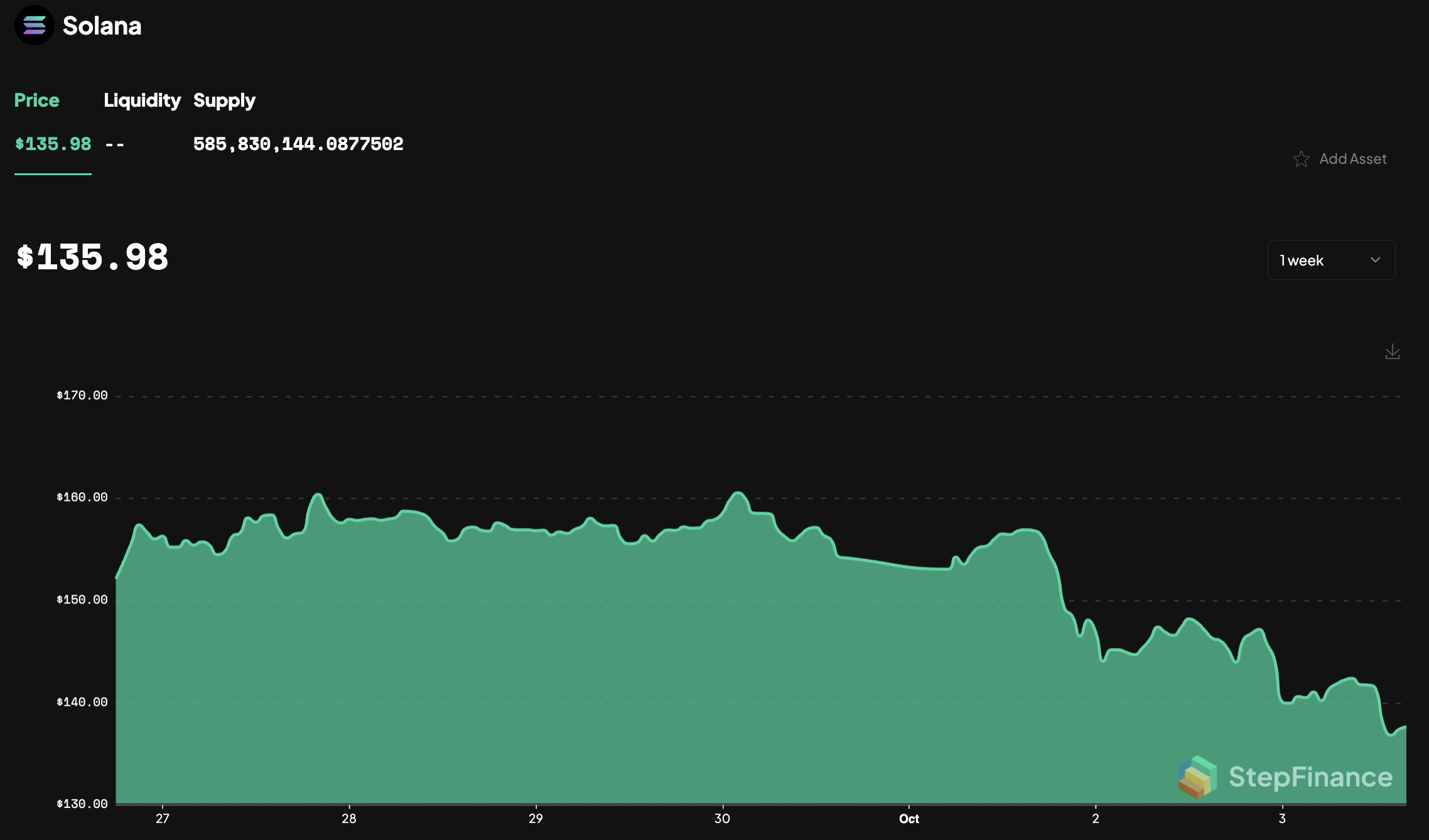Click the $150.00 y-axis label
The image size is (1429, 840).
[82, 600]
